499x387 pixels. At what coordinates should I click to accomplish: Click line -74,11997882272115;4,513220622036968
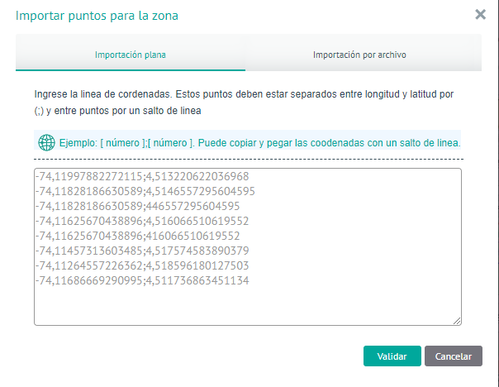(142, 176)
